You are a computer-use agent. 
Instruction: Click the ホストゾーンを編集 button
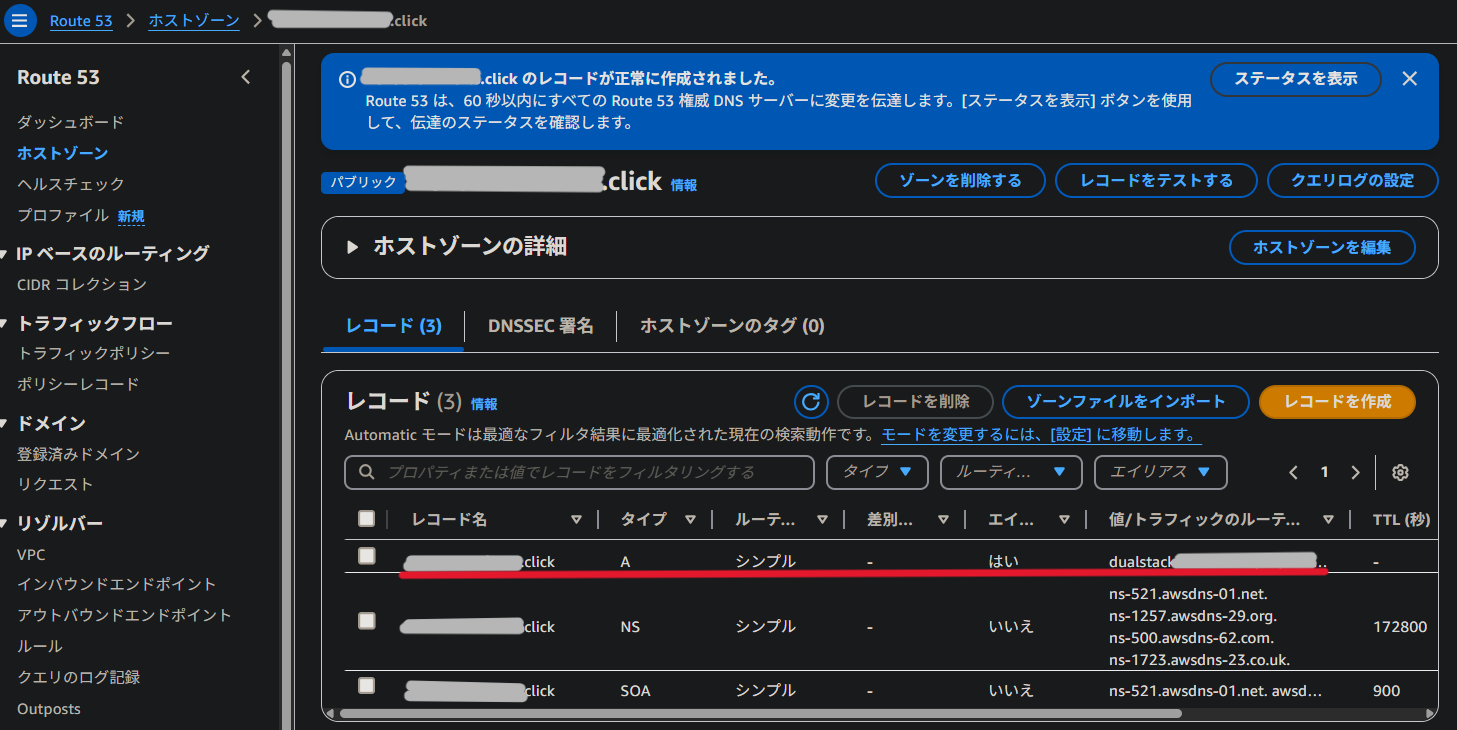click(1322, 247)
